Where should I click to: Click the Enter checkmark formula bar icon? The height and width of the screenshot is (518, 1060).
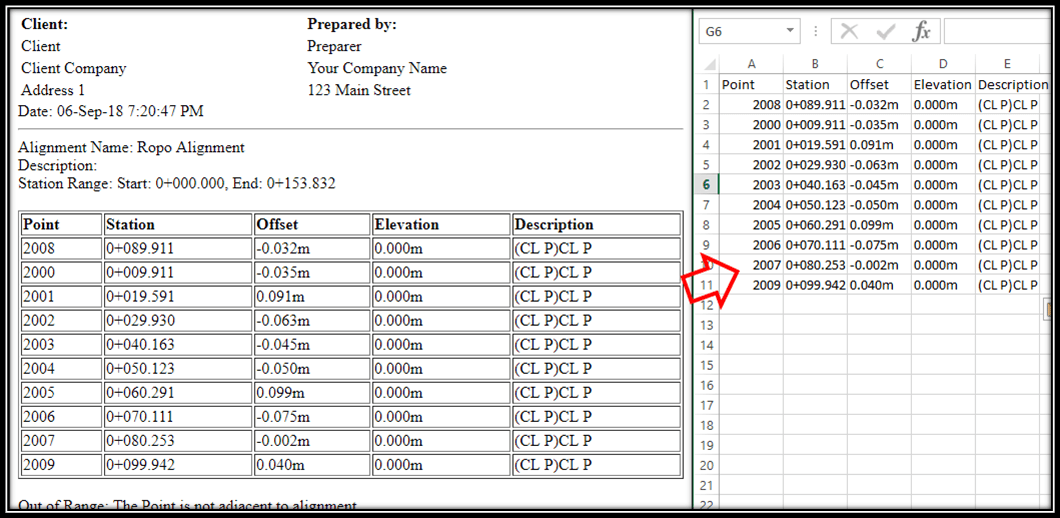[885, 31]
